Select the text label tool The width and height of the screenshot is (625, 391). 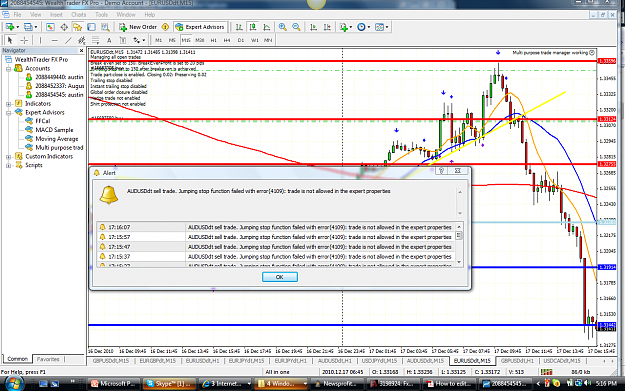(123, 40)
